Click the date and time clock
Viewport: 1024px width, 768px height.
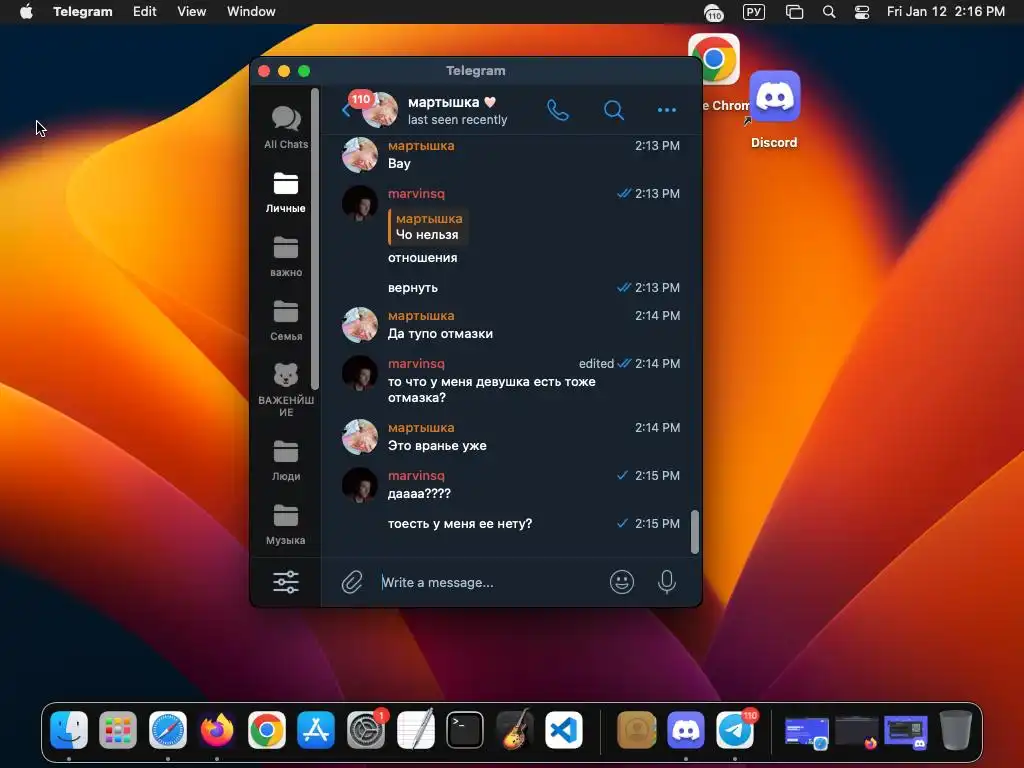coord(946,12)
